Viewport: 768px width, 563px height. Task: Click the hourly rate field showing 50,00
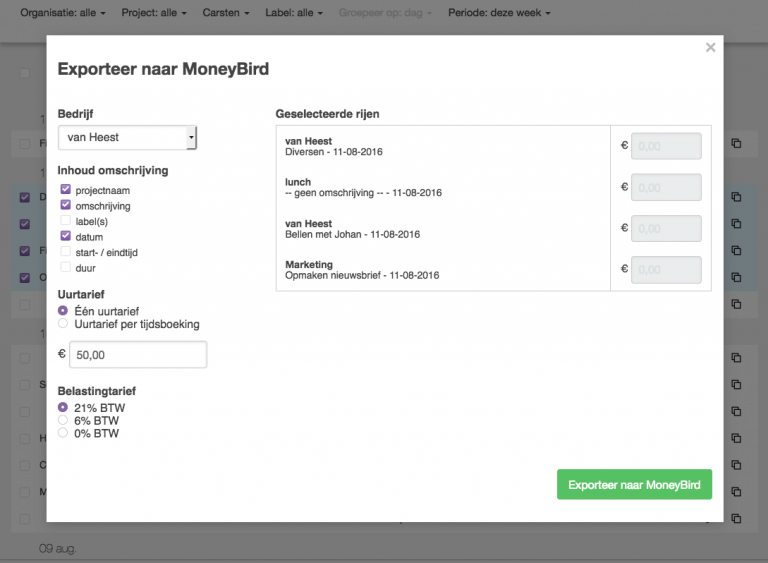coord(138,355)
